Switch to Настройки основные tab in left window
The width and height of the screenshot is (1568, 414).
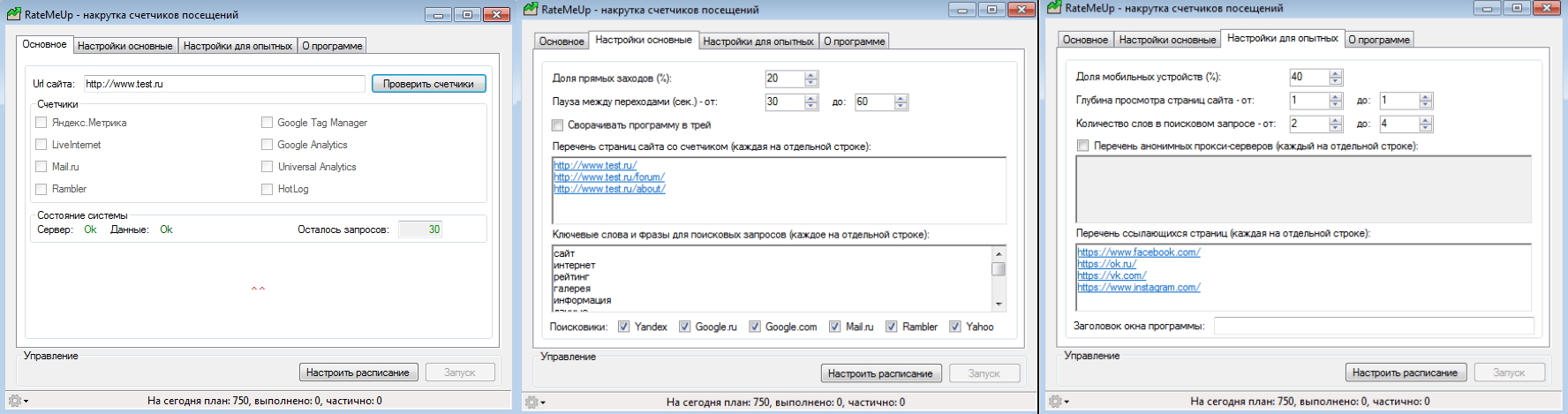point(124,46)
